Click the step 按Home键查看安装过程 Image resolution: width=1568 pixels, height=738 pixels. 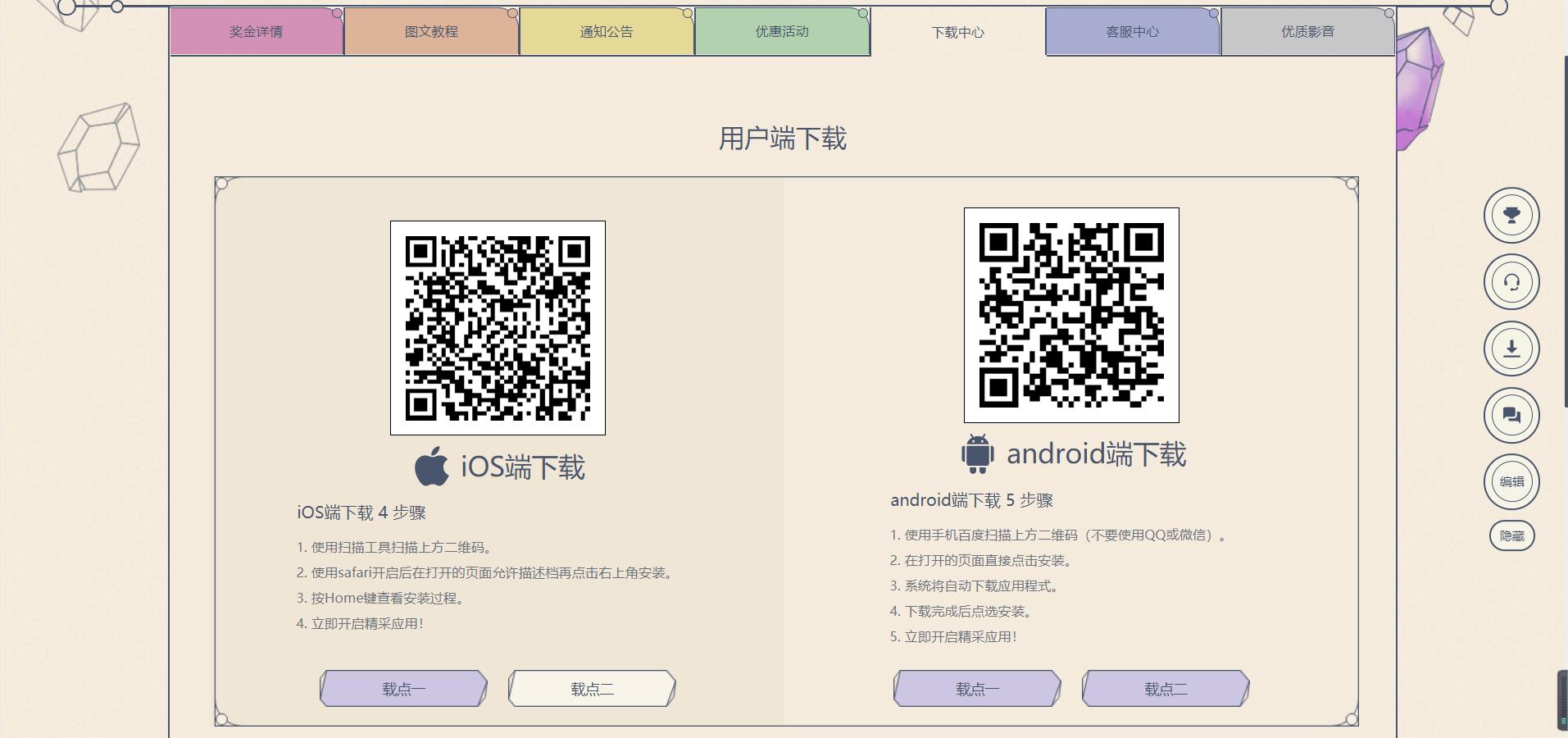[x=380, y=599]
